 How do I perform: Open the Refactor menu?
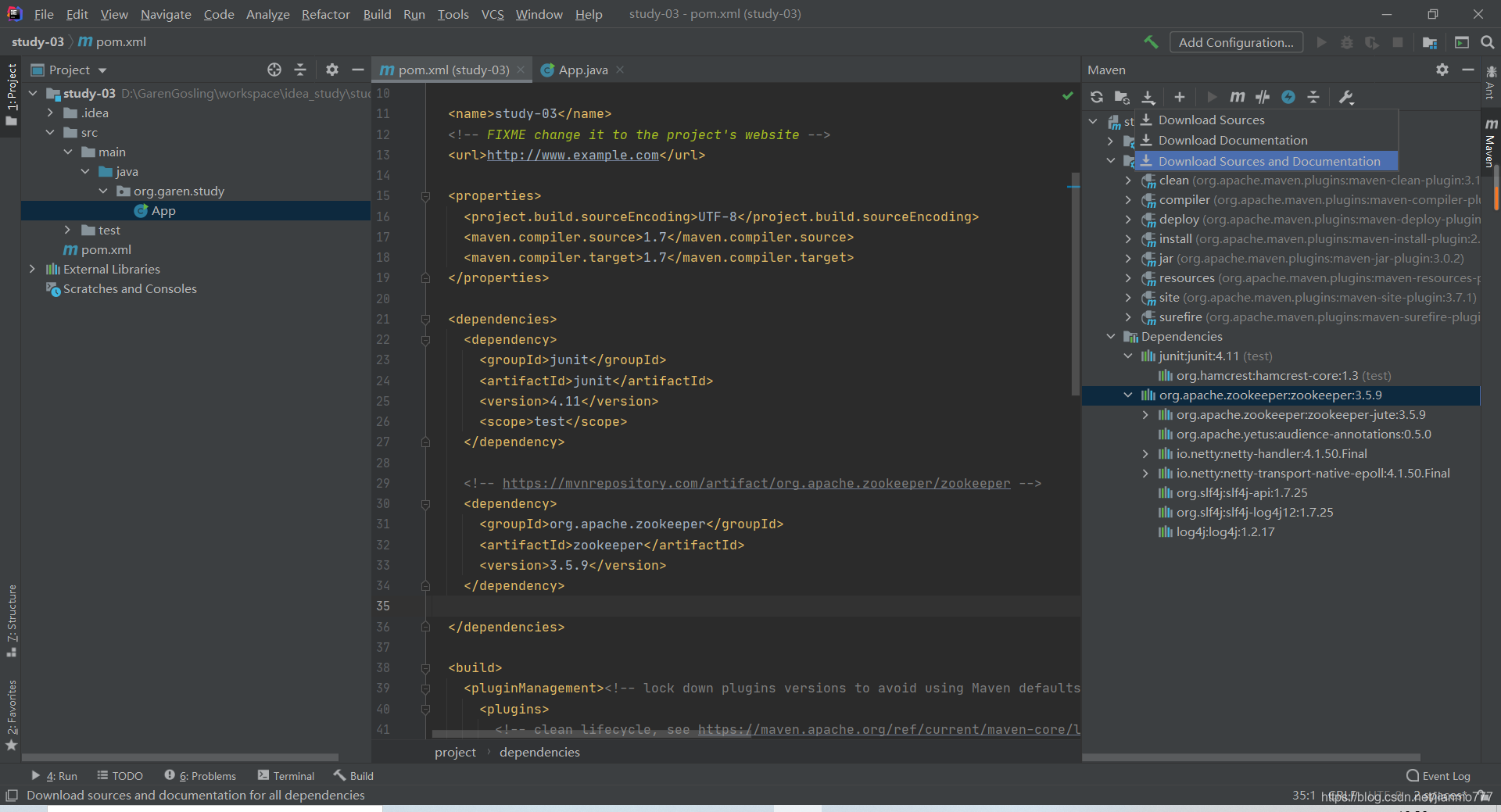(326, 14)
